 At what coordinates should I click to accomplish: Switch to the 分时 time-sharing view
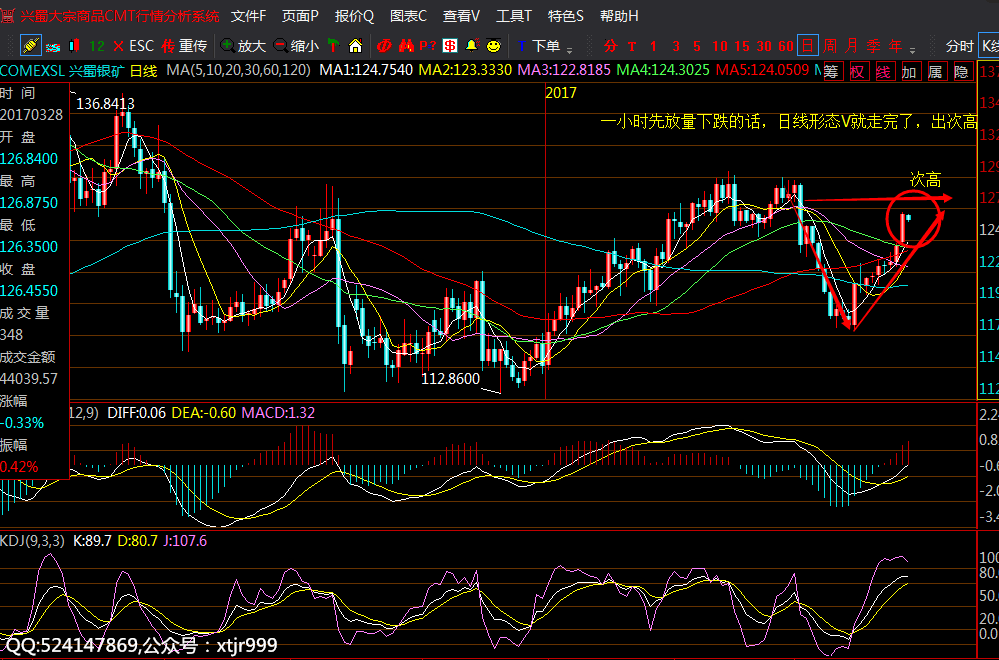(x=958, y=46)
